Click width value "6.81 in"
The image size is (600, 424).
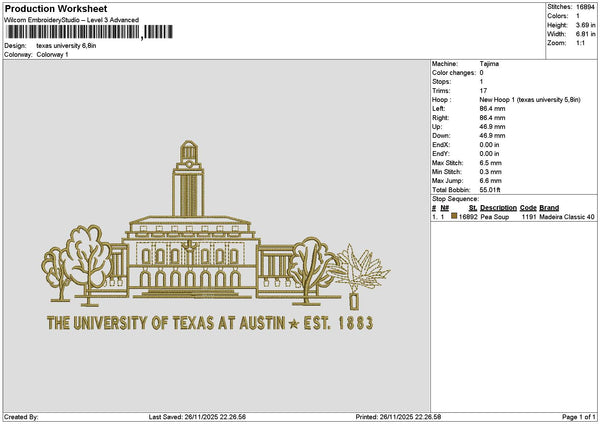pyautogui.click(x=585, y=34)
